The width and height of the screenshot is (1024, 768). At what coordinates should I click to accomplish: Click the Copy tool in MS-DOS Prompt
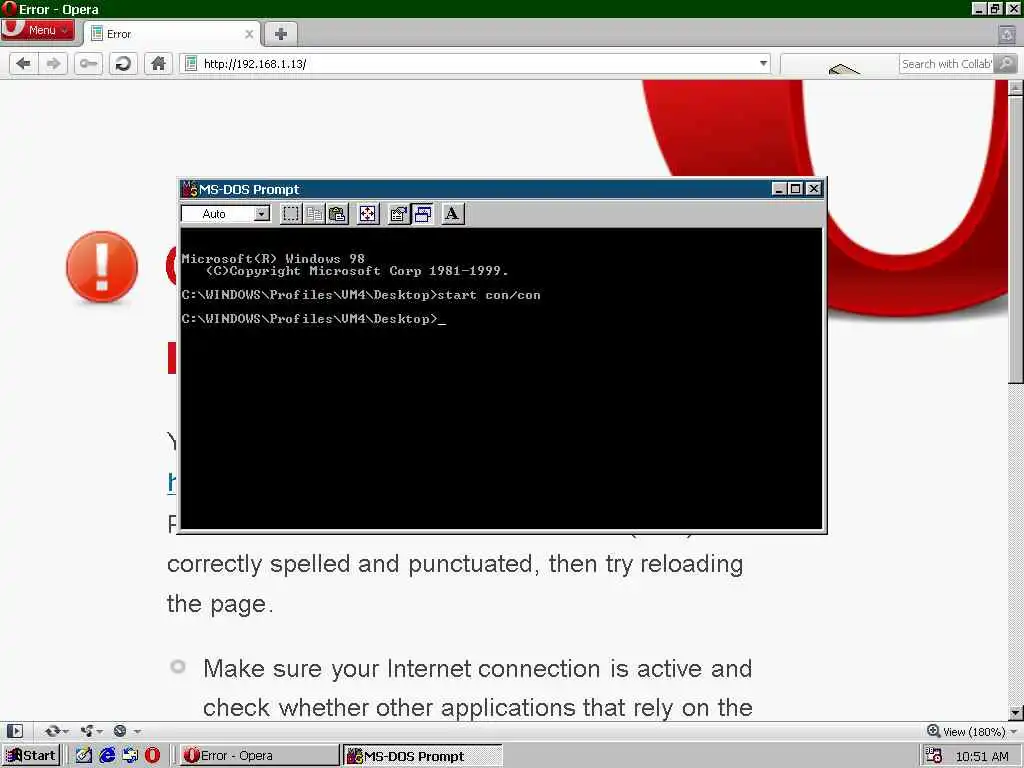point(314,214)
